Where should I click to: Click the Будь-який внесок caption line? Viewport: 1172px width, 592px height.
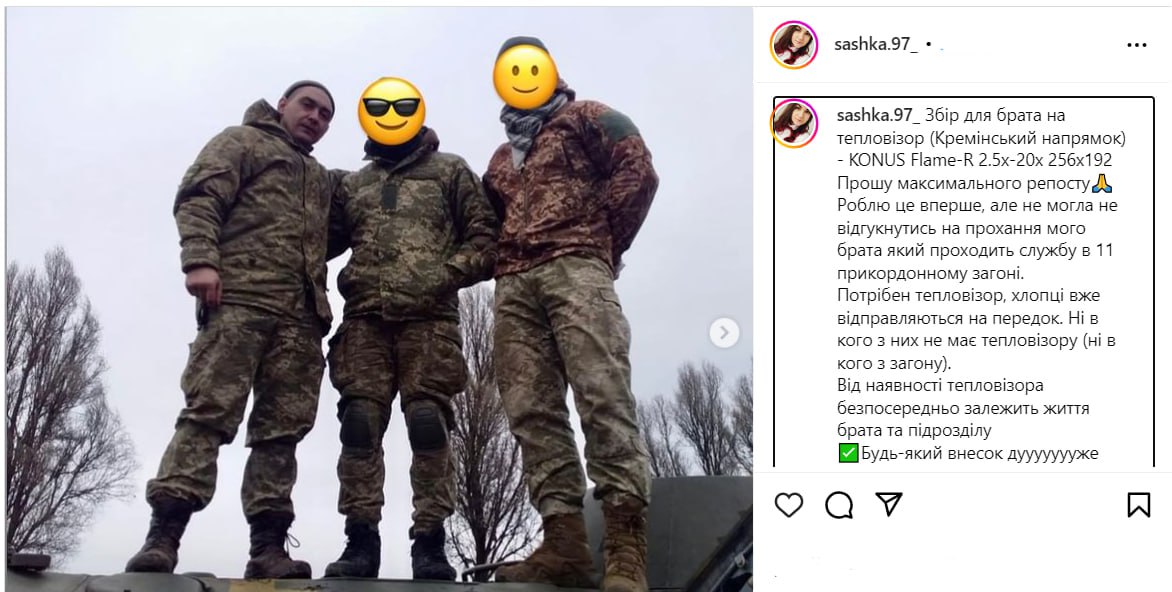[x=969, y=453]
